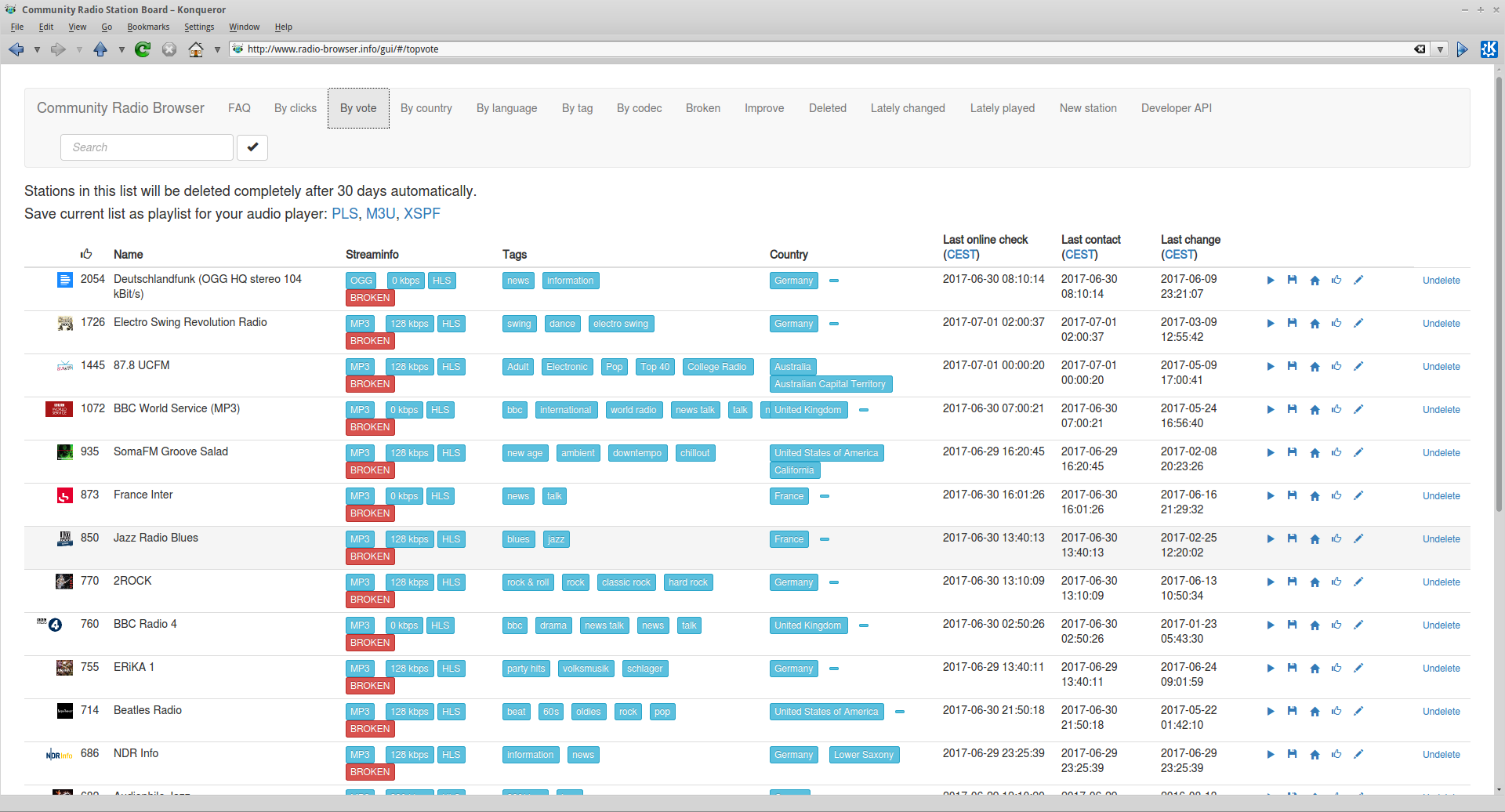This screenshot has width=1505, height=812.
Task: Open the Settings menu
Action: (199, 27)
